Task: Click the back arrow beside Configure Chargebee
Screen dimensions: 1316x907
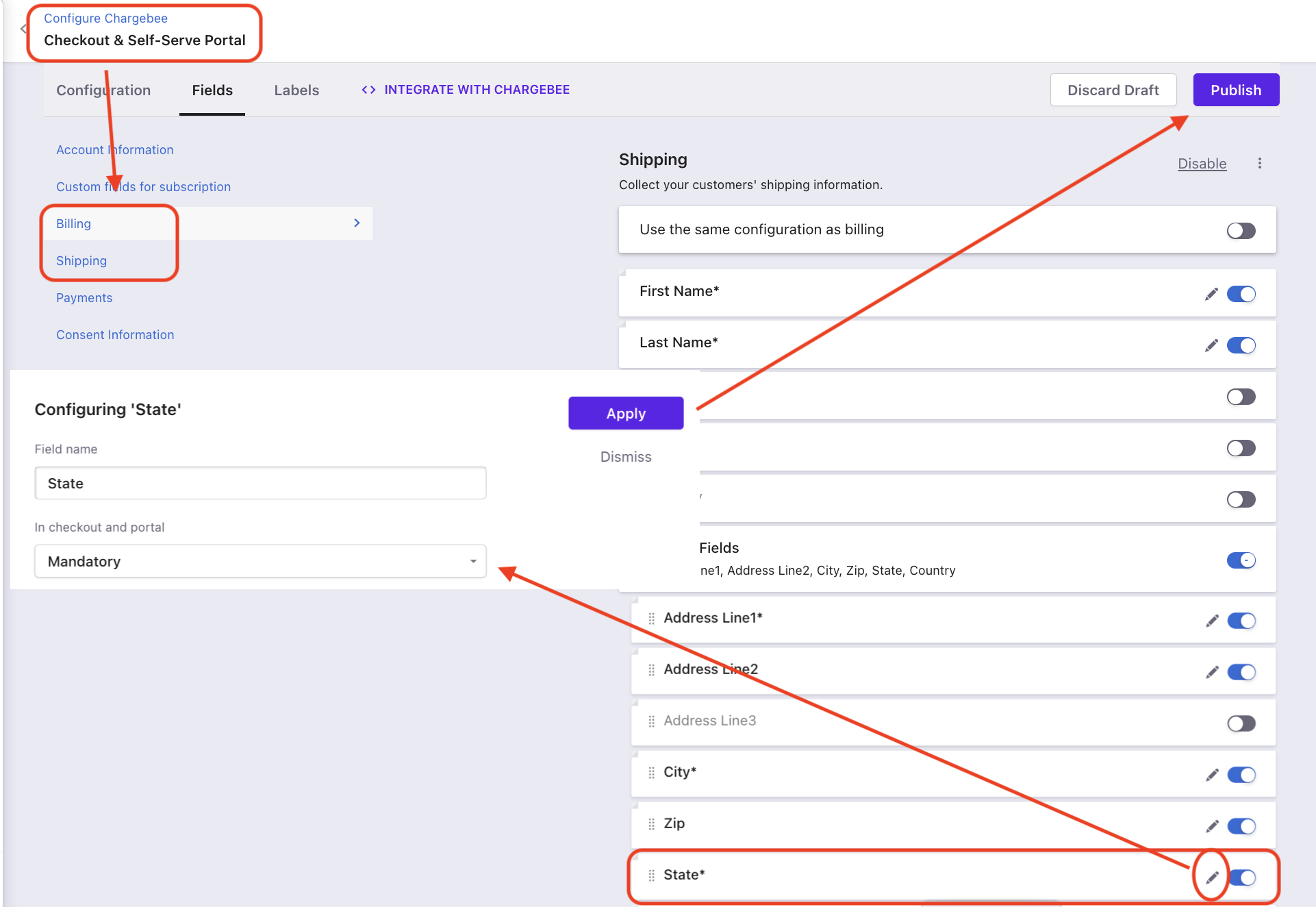Action: pyautogui.click(x=23, y=29)
